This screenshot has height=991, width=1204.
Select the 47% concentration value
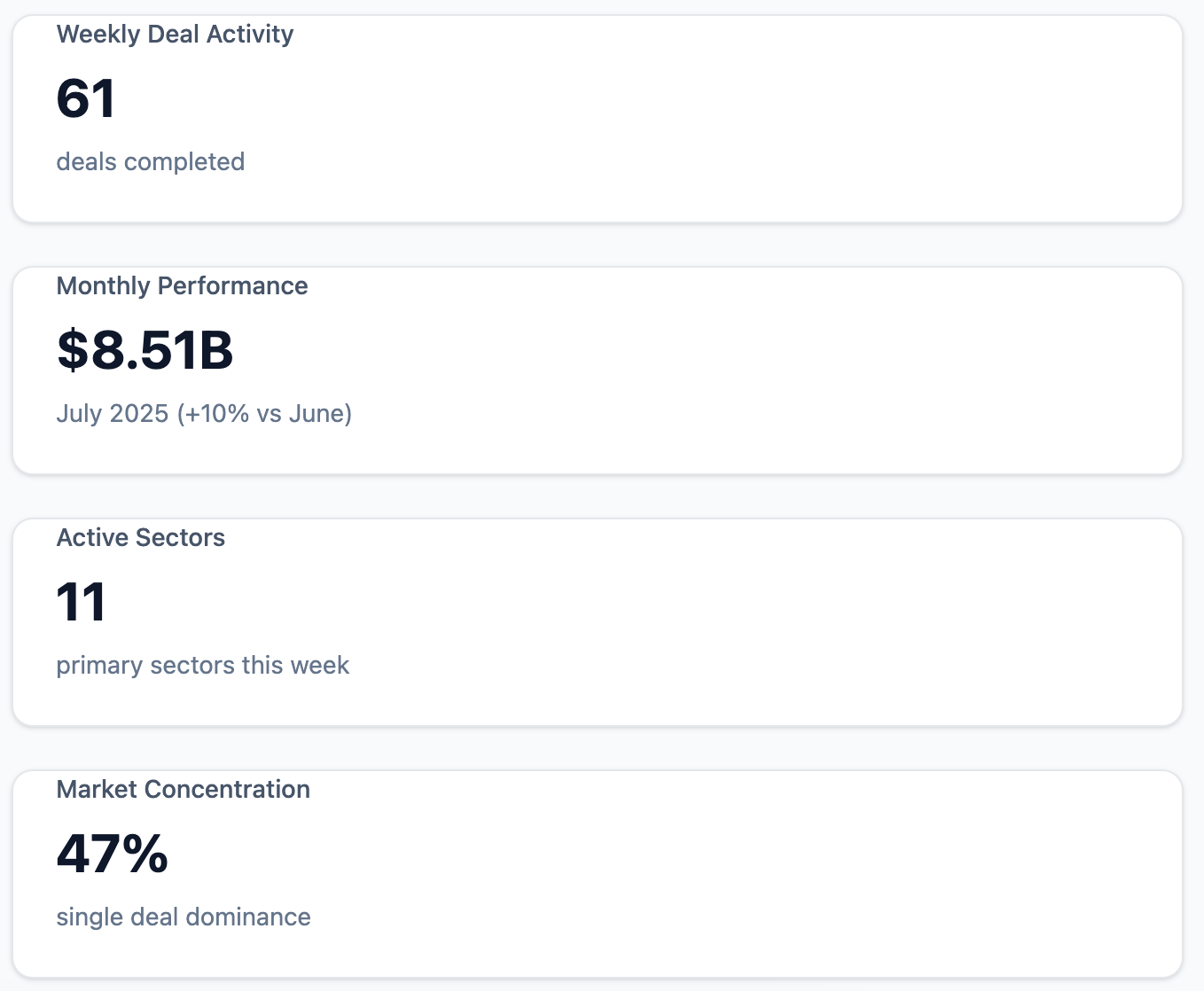coord(112,854)
